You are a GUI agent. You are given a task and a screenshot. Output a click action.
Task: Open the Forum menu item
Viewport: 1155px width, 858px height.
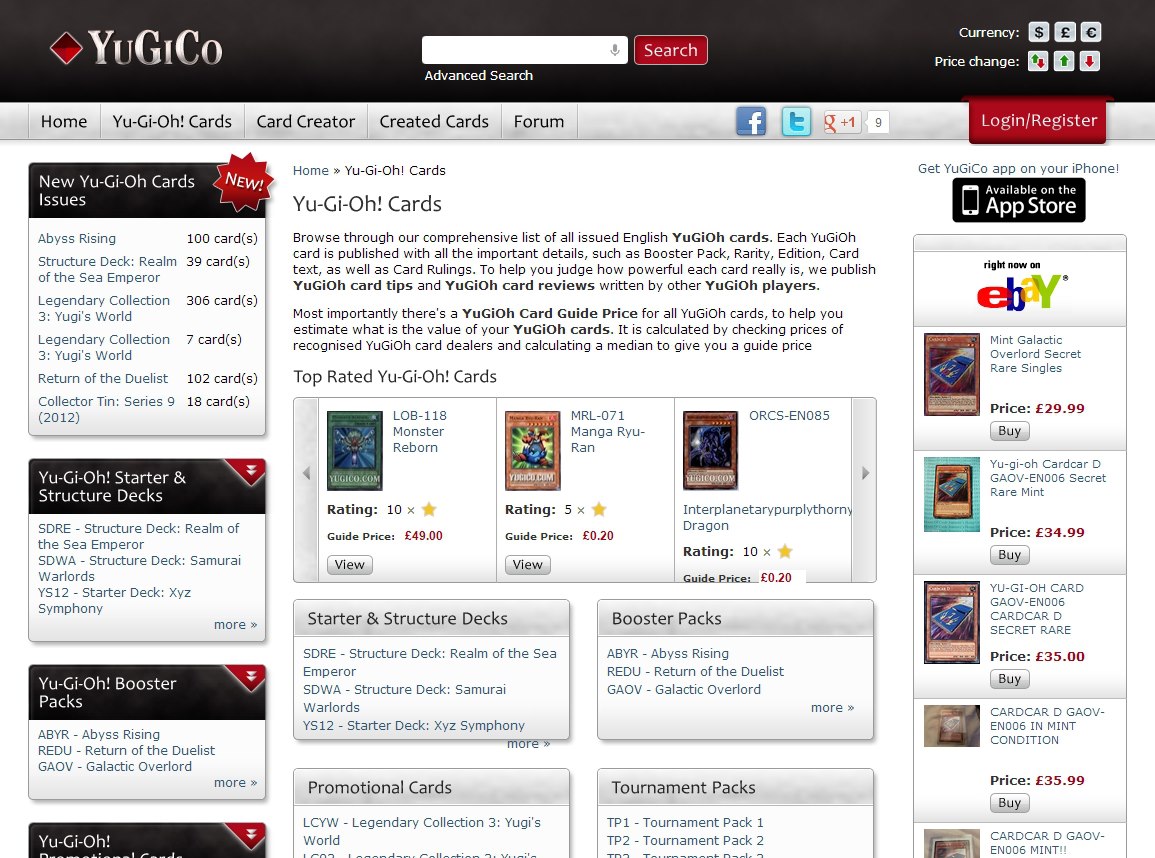click(538, 122)
